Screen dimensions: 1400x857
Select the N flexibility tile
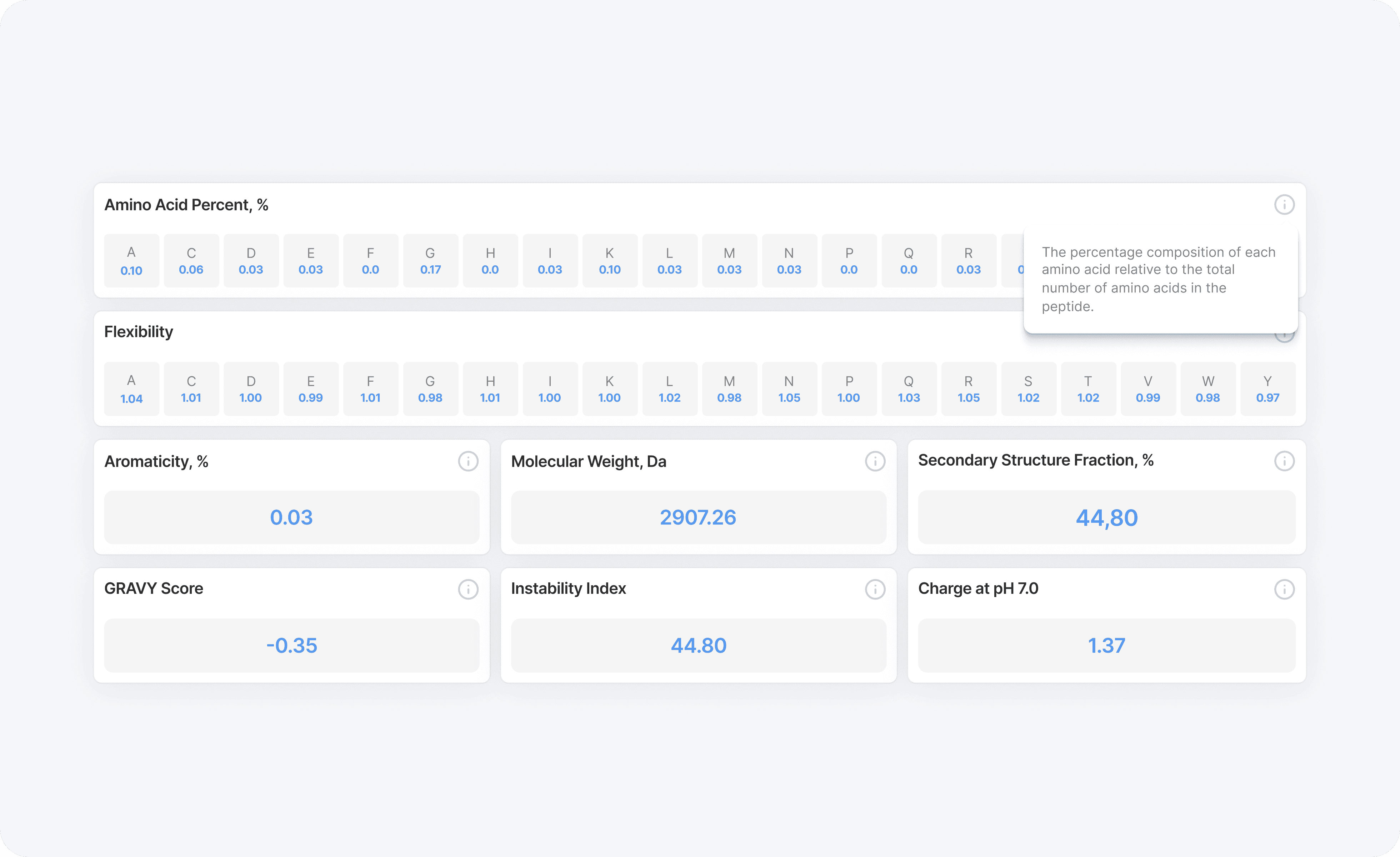(x=789, y=389)
